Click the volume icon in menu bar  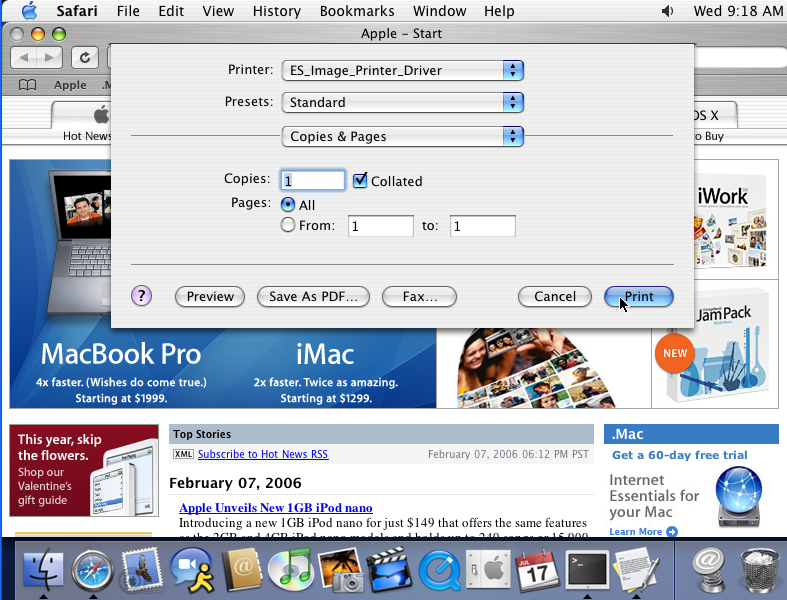(x=667, y=11)
